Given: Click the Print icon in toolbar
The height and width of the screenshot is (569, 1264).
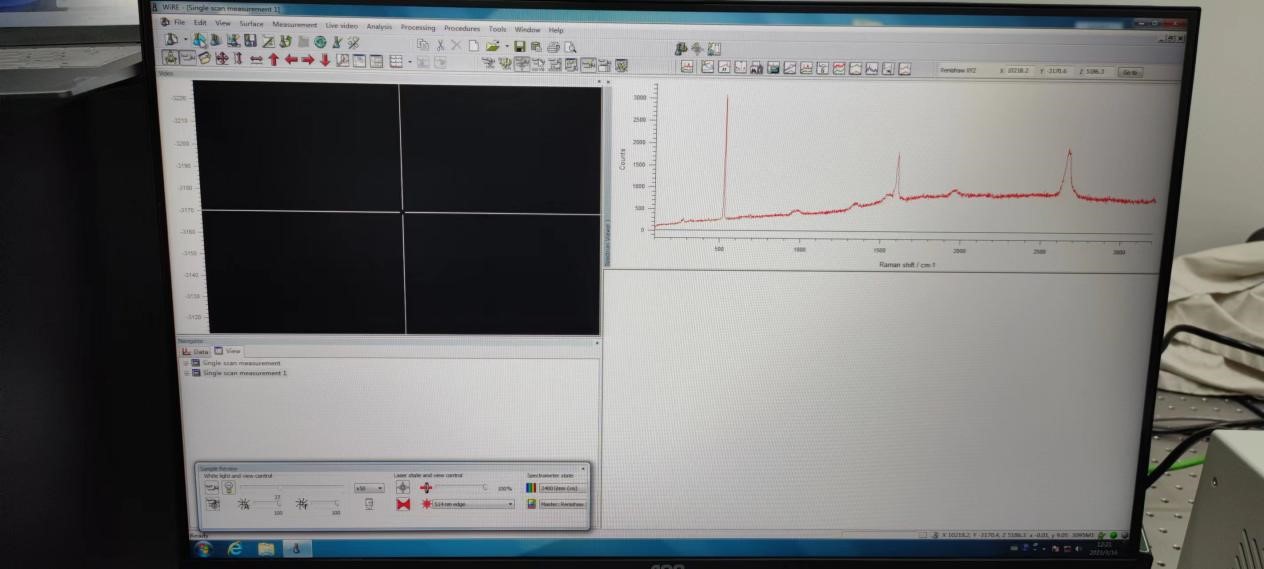Looking at the screenshot, I should [553, 46].
